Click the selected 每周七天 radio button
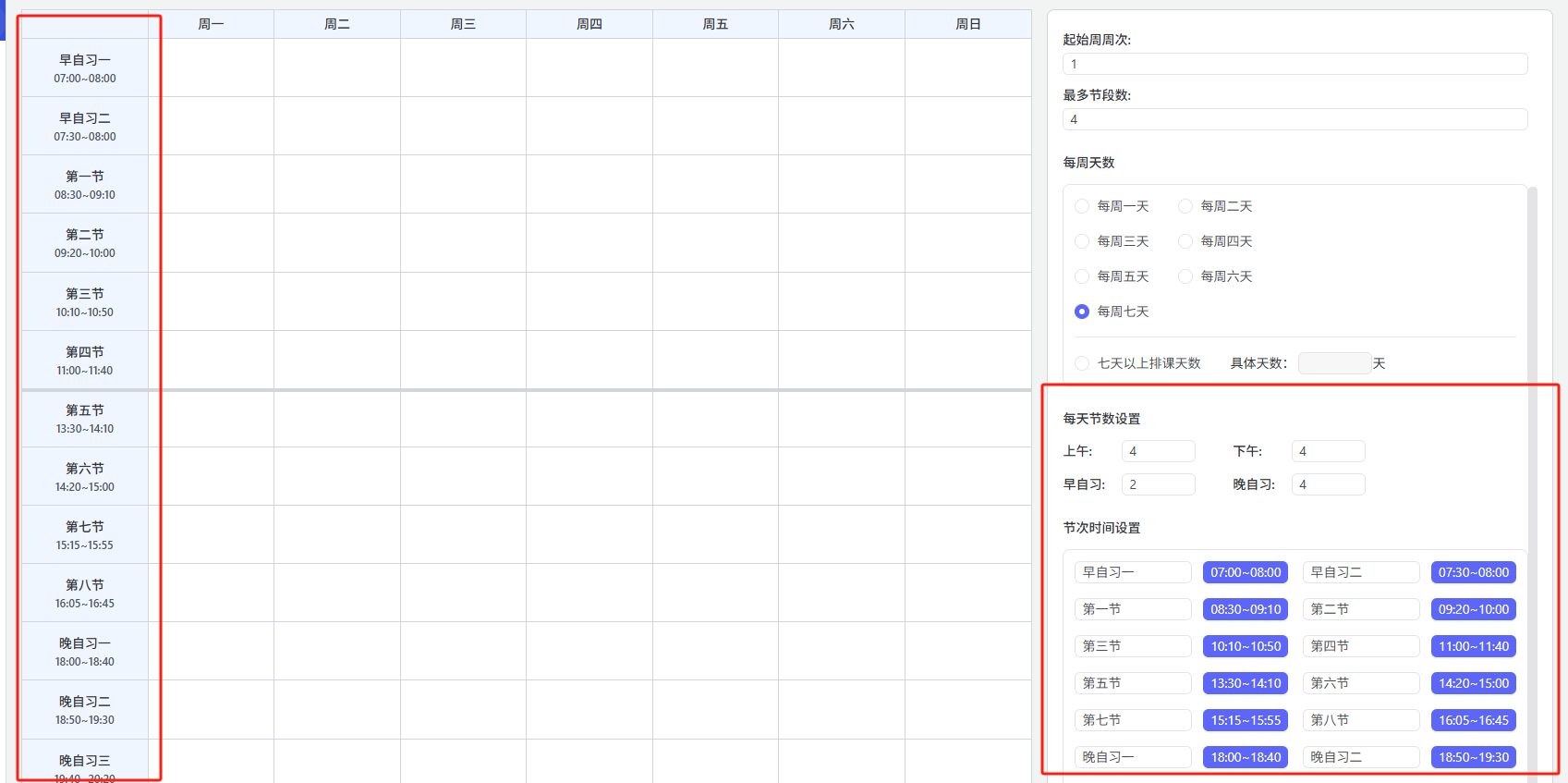This screenshot has width=1568, height=783. [x=1082, y=312]
